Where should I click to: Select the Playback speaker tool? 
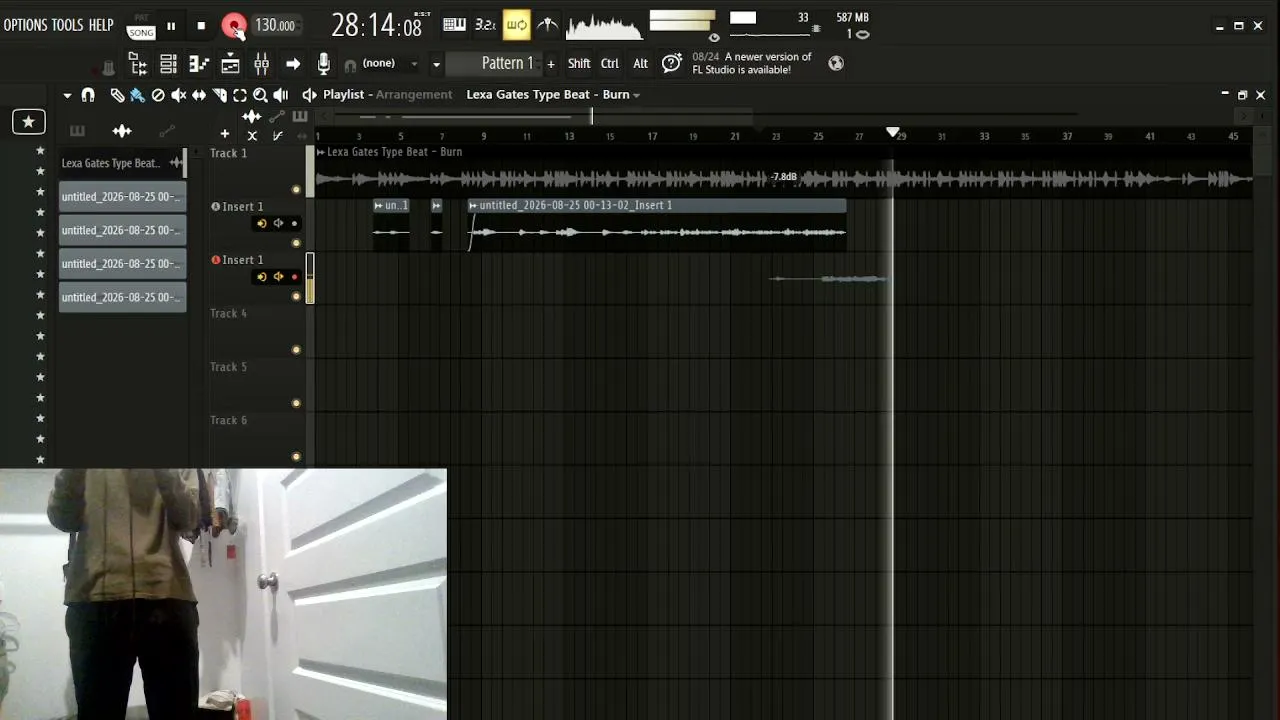click(281, 95)
